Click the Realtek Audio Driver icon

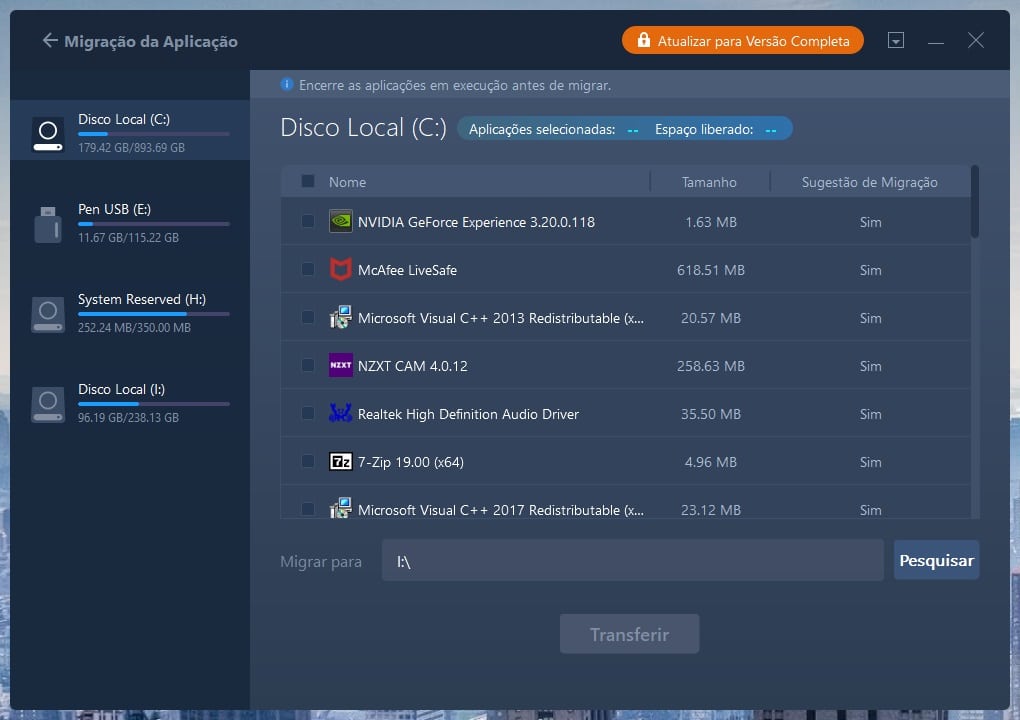click(340, 414)
